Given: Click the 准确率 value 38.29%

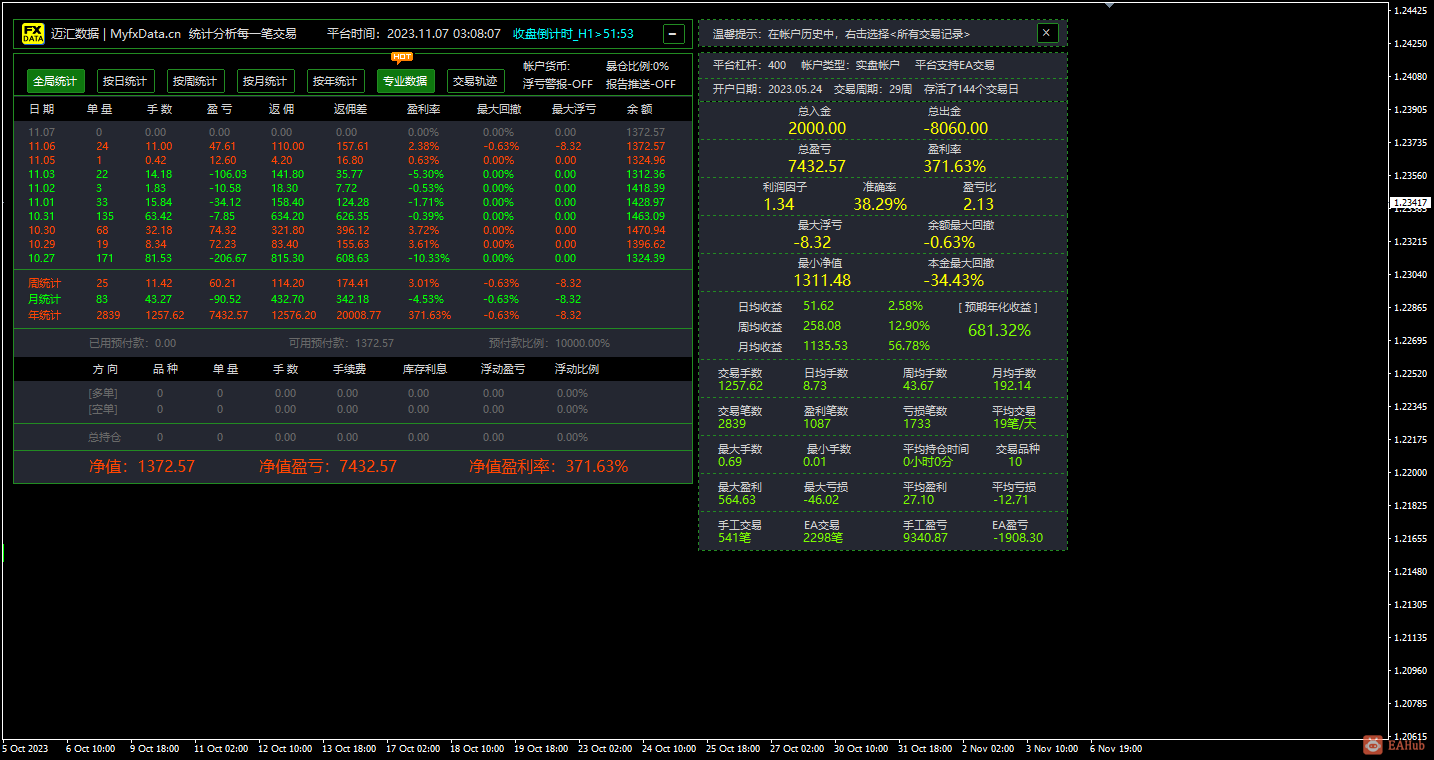Looking at the screenshot, I should coord(880,204).
